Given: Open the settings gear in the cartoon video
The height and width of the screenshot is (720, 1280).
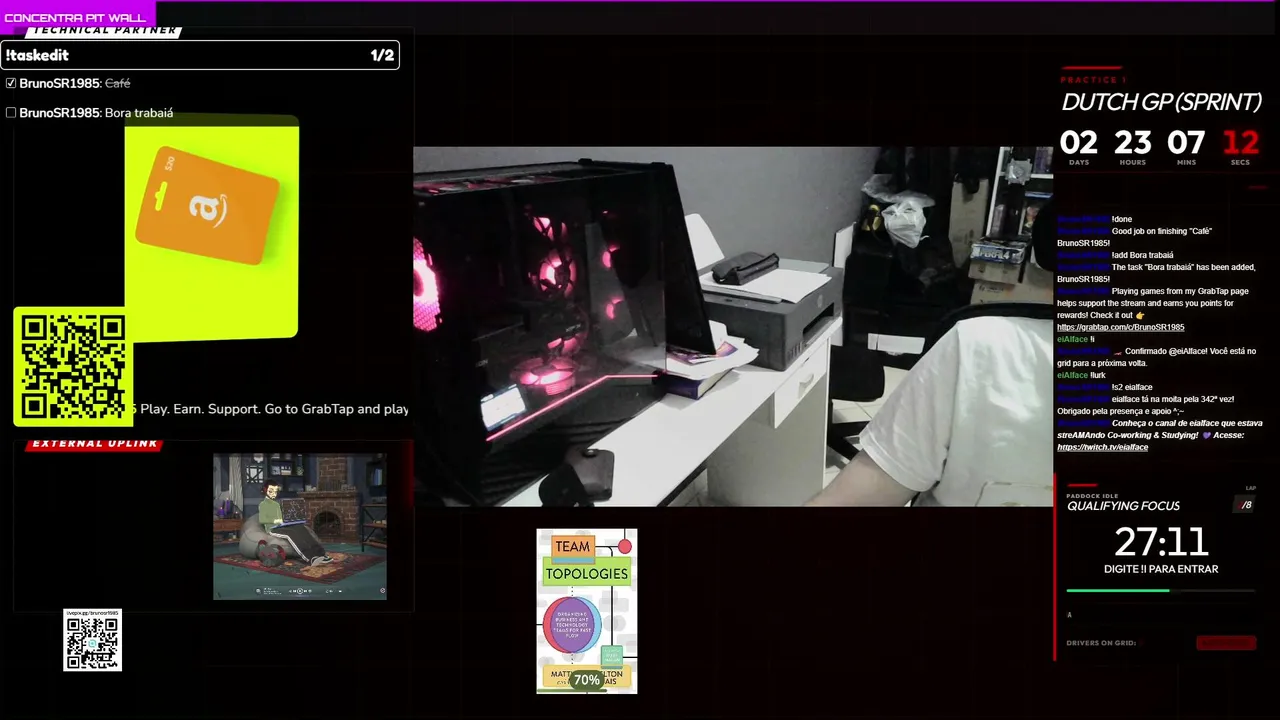Looking at the screenshot, I should coord(382,591).
